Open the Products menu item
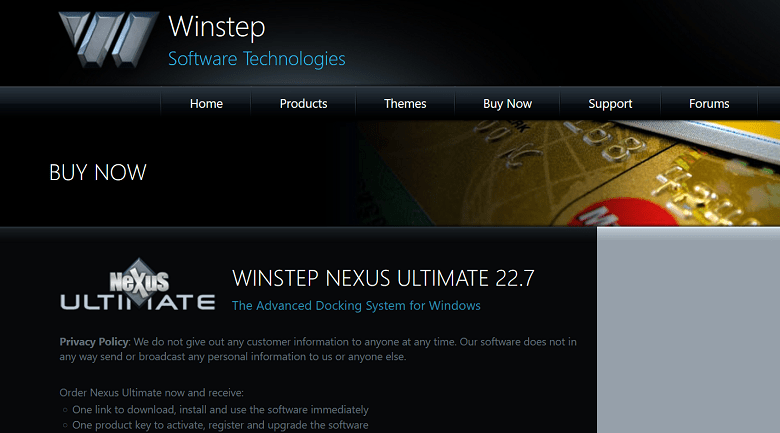 pyautogui.click(x=303, y=104)
